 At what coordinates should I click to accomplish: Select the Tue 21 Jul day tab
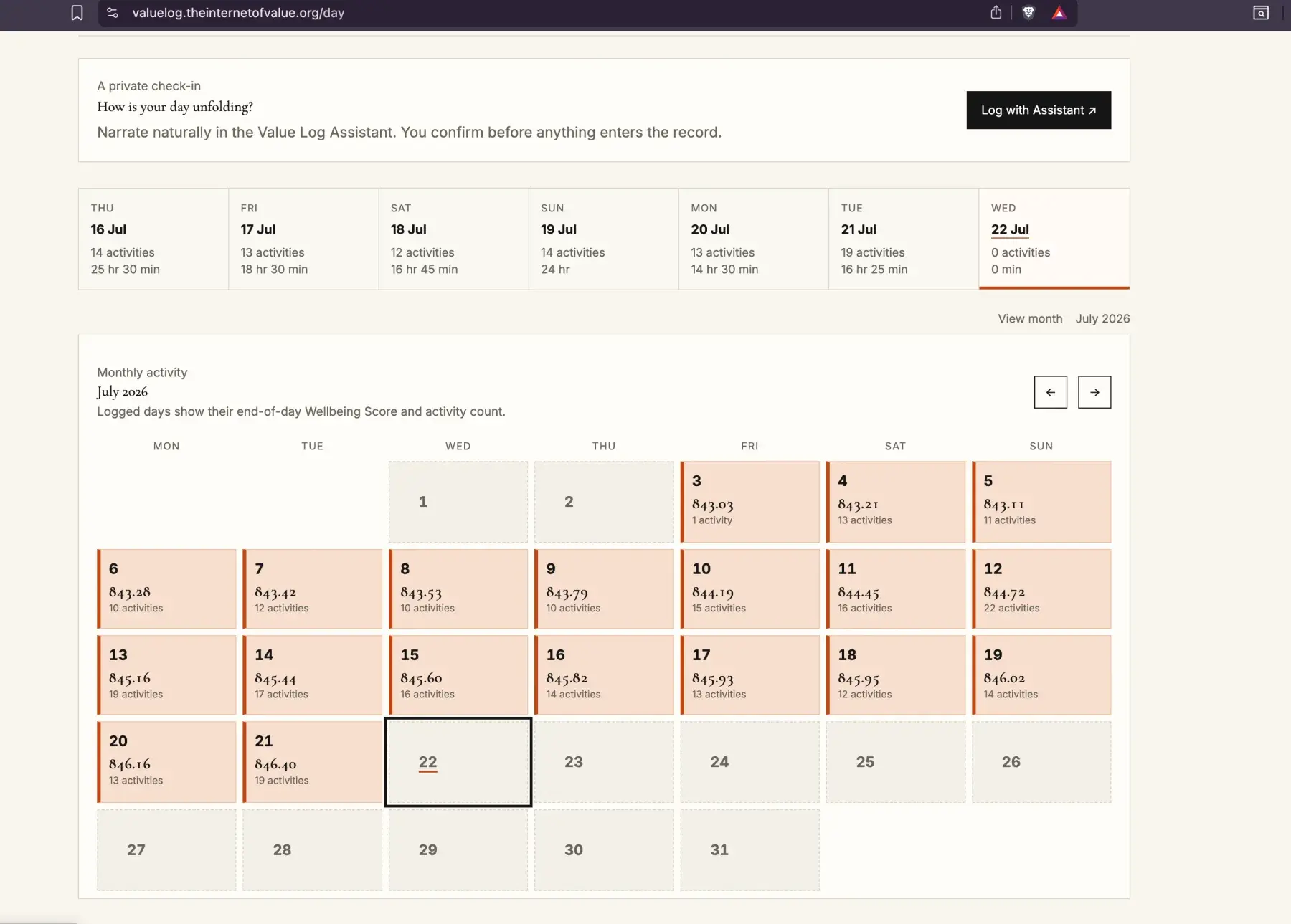pyautogui.click(x=904, y=239)
